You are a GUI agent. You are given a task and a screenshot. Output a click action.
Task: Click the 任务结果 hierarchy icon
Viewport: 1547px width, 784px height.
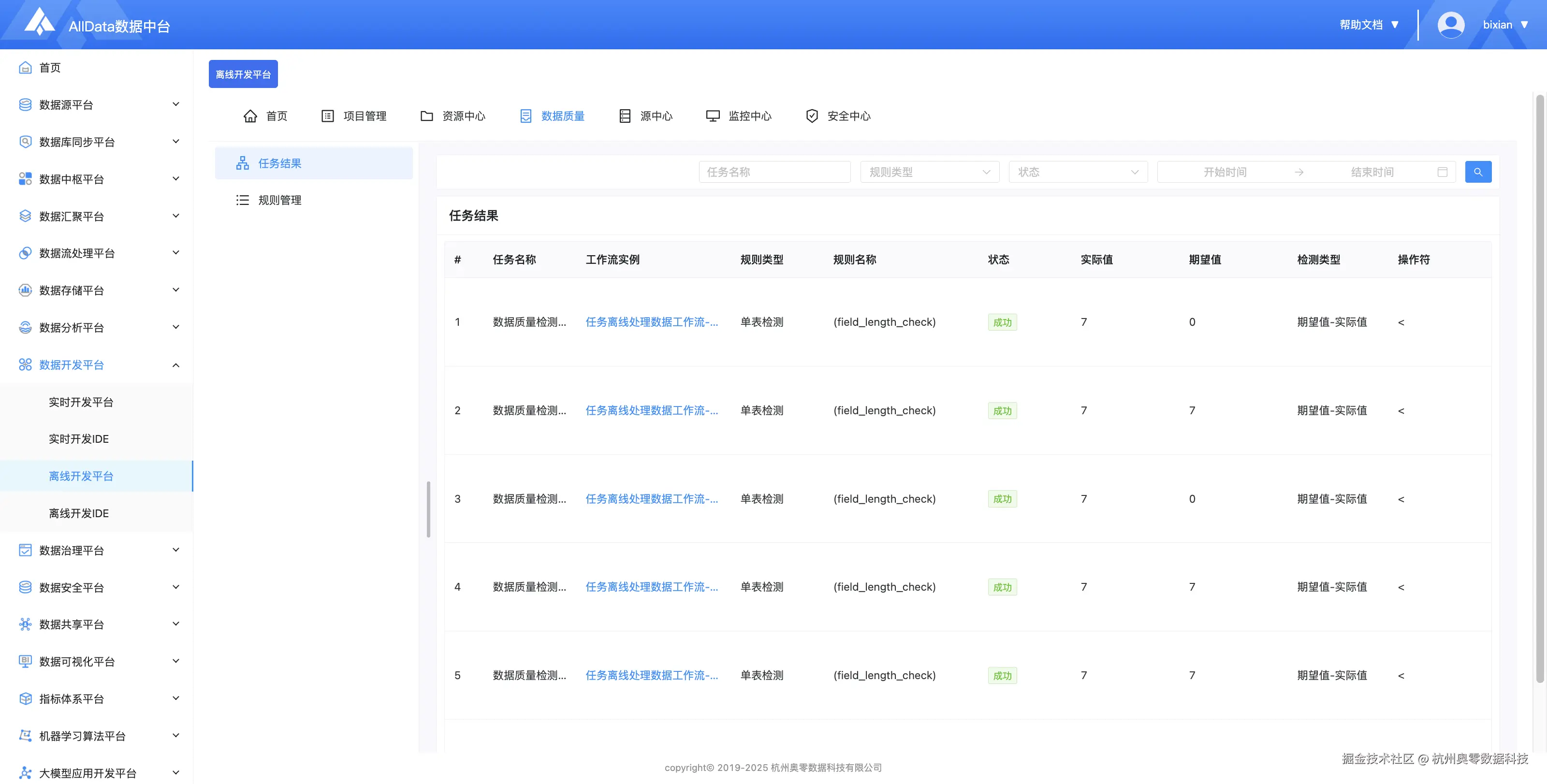point(243,163)
